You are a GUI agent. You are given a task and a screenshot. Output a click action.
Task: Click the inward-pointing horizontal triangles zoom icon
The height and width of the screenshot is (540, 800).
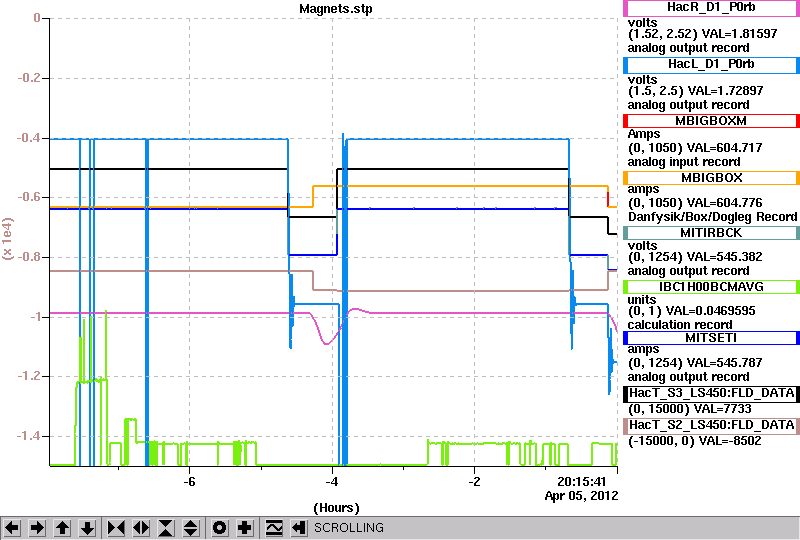click(116, 527)
